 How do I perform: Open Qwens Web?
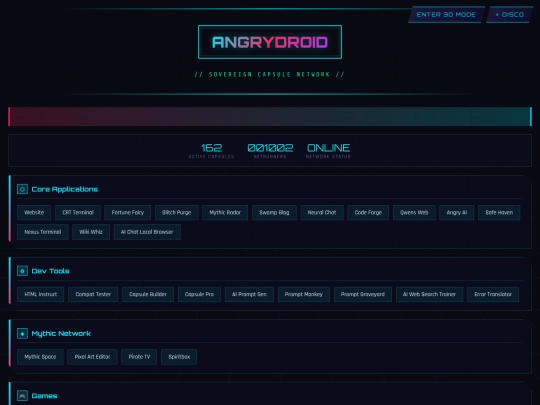point(414,212)
